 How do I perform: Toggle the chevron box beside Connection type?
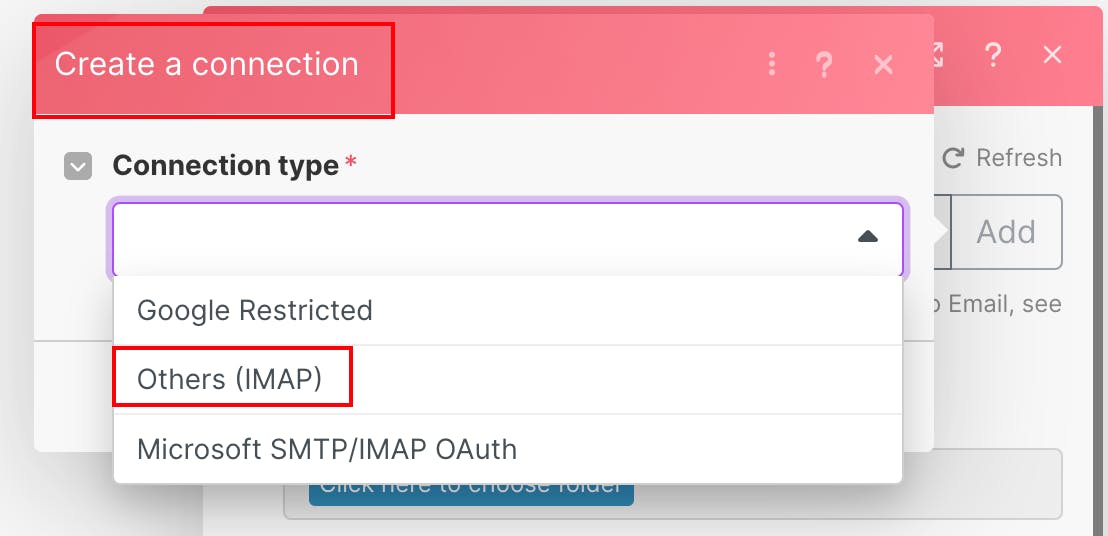pyautogui.click(x=78, y=166)
